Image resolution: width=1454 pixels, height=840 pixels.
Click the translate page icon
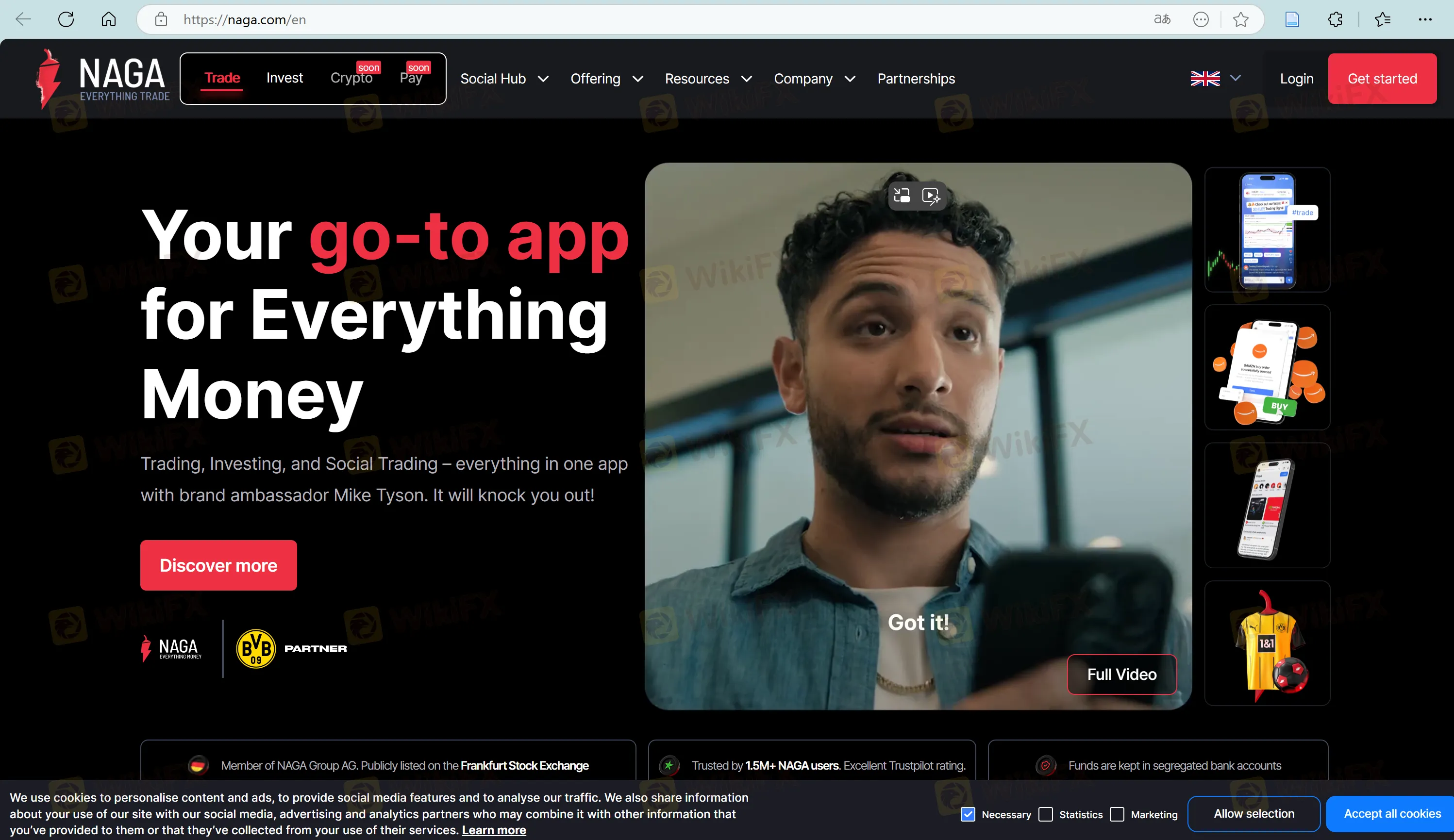point(1162,19)
